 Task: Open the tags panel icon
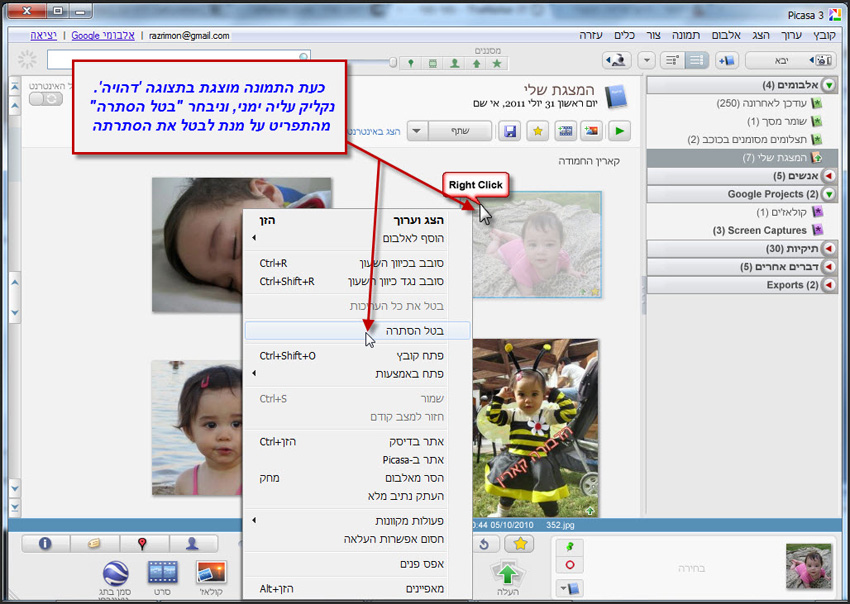point(94,543)
